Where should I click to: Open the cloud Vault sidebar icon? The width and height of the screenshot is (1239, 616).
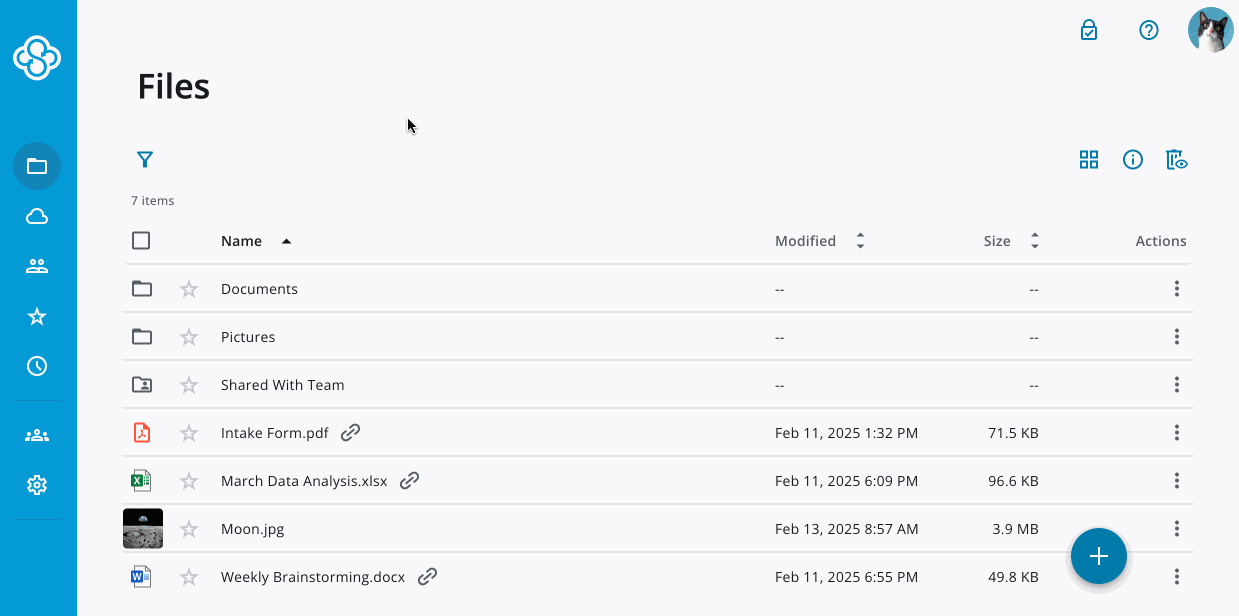point(37,217)
